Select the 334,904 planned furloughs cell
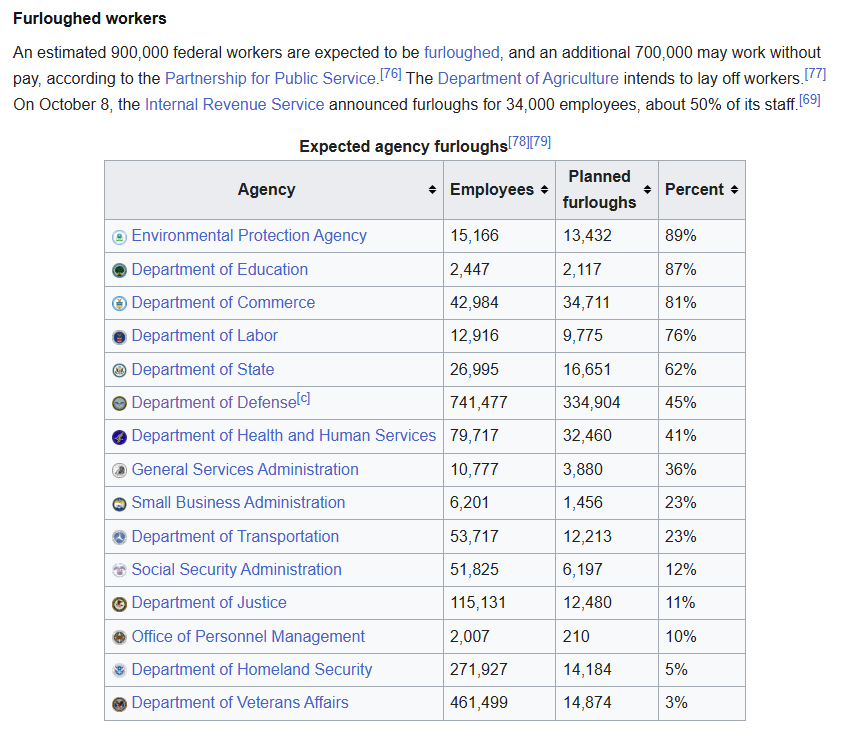 [607, 403]
